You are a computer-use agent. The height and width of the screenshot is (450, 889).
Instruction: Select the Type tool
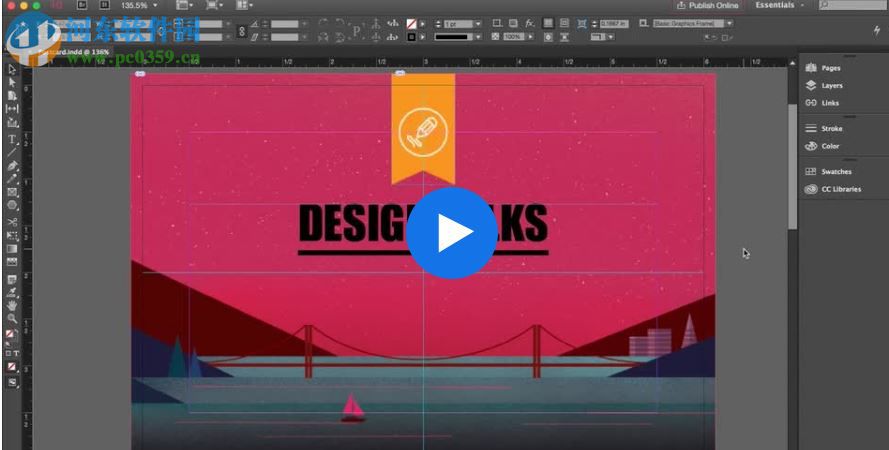[12, 139]
